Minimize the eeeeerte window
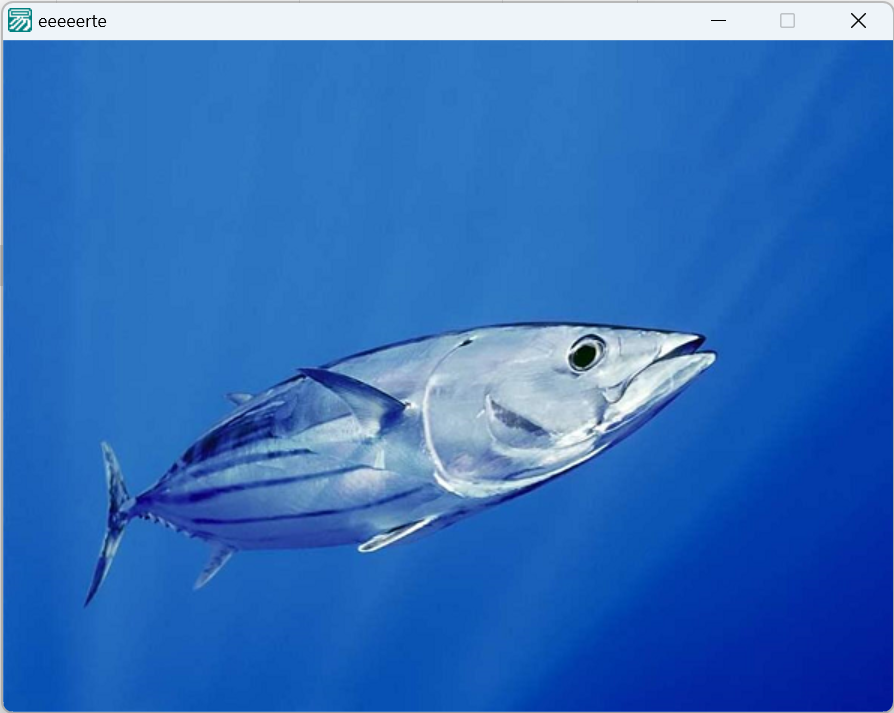This screenshot has width=894, height=713. point(717,20)
